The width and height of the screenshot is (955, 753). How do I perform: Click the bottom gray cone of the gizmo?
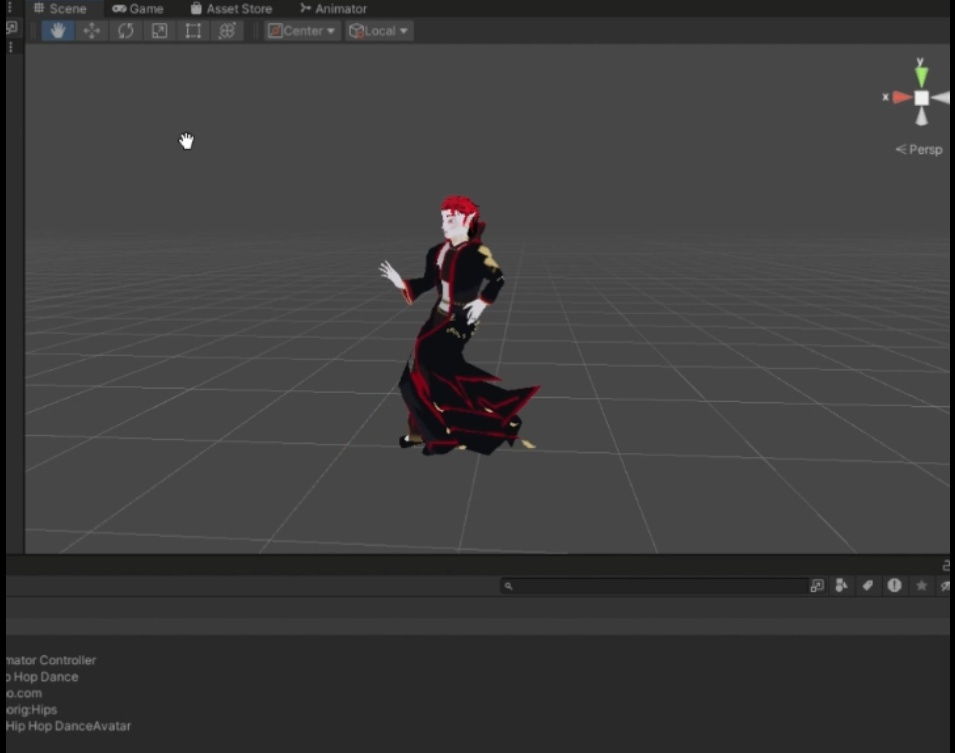[922, 116]
